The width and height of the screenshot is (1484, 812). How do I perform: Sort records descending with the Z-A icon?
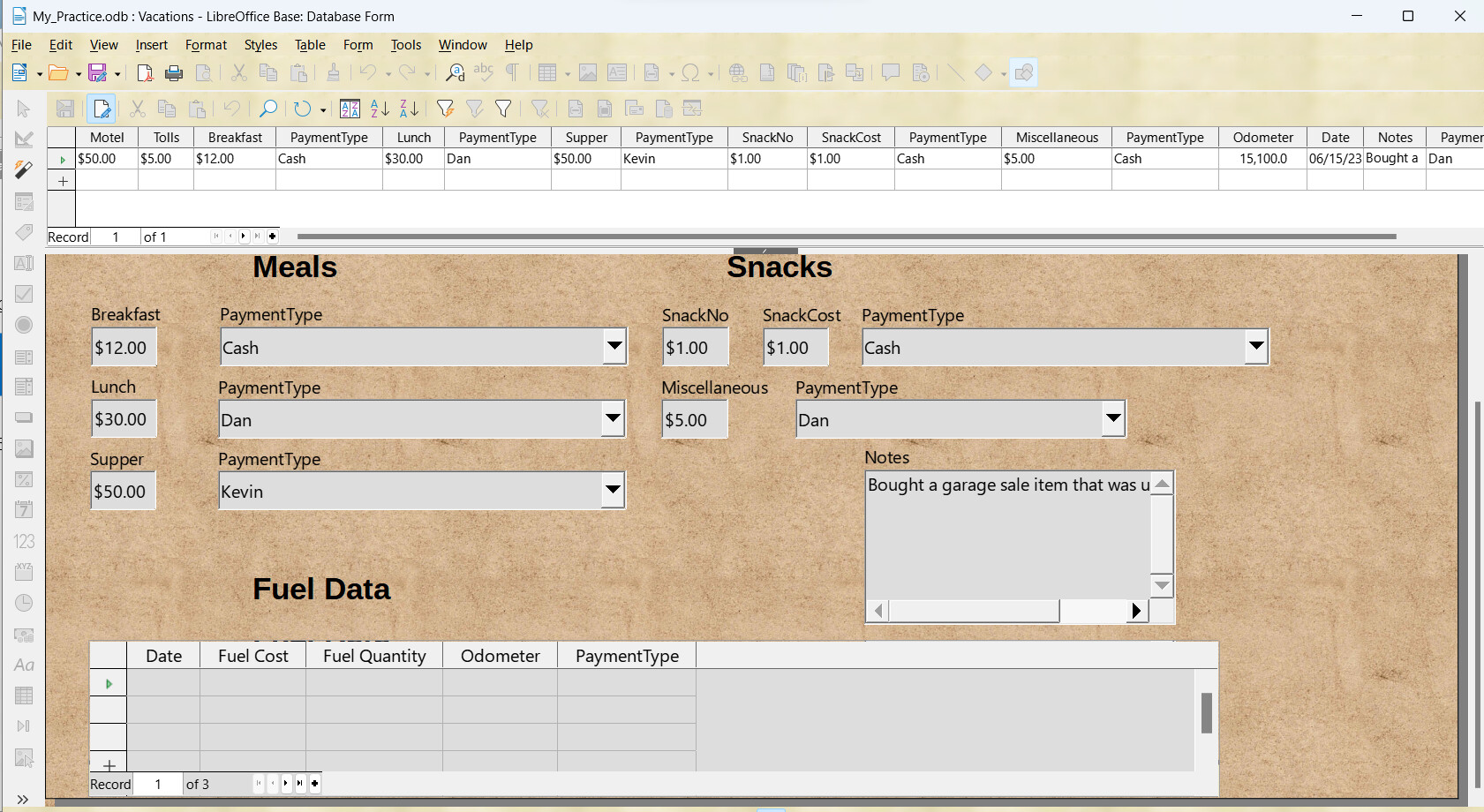(409, 109)
